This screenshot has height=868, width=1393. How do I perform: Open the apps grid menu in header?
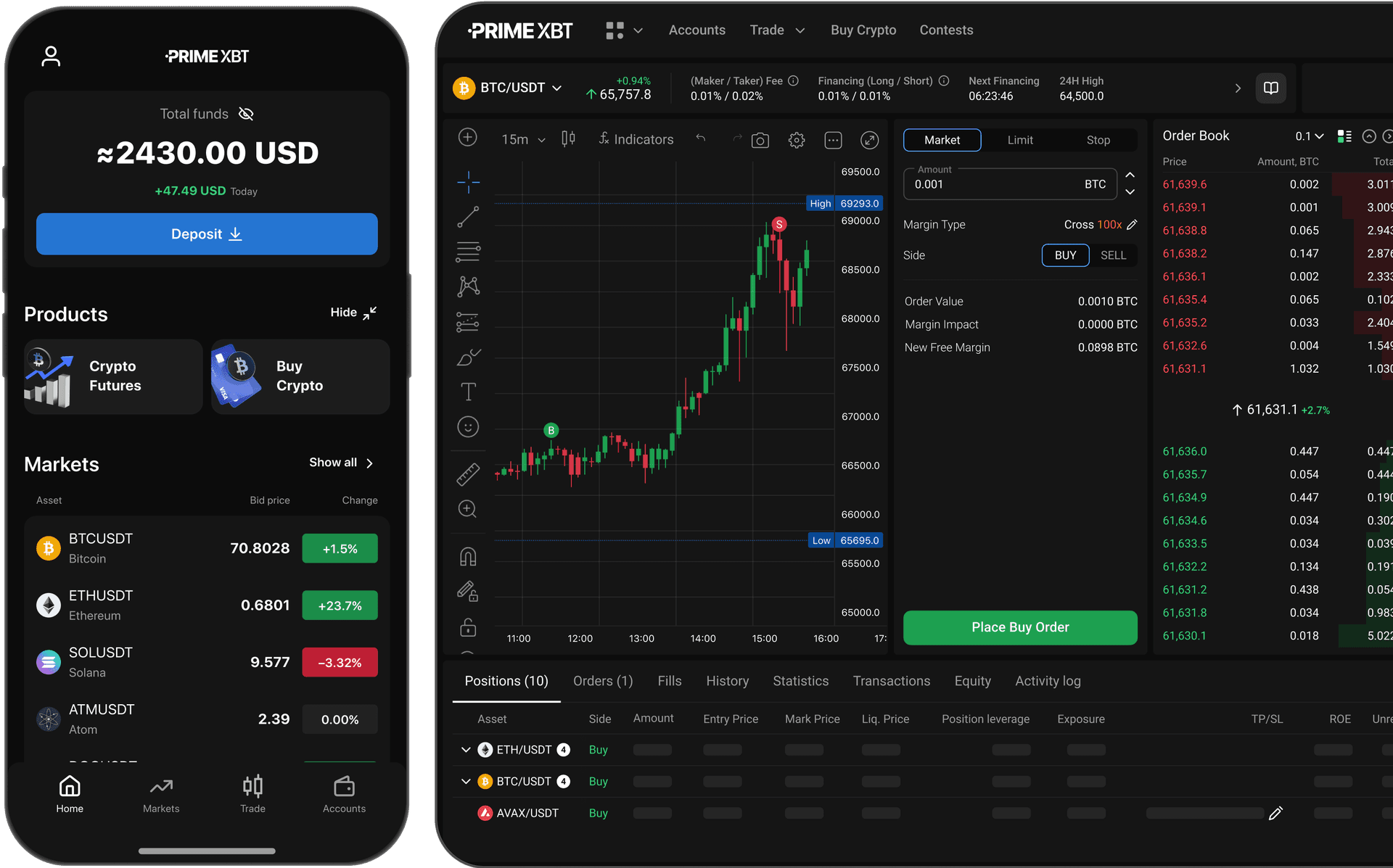pos(624,30)
